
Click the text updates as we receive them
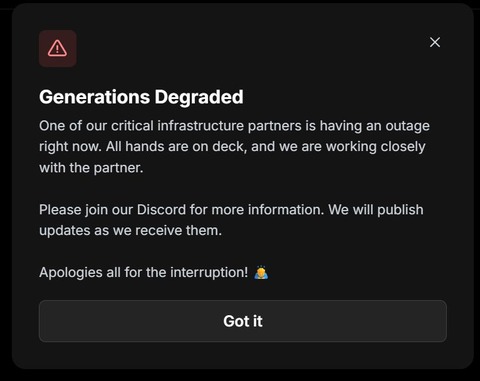click(130, 231)
